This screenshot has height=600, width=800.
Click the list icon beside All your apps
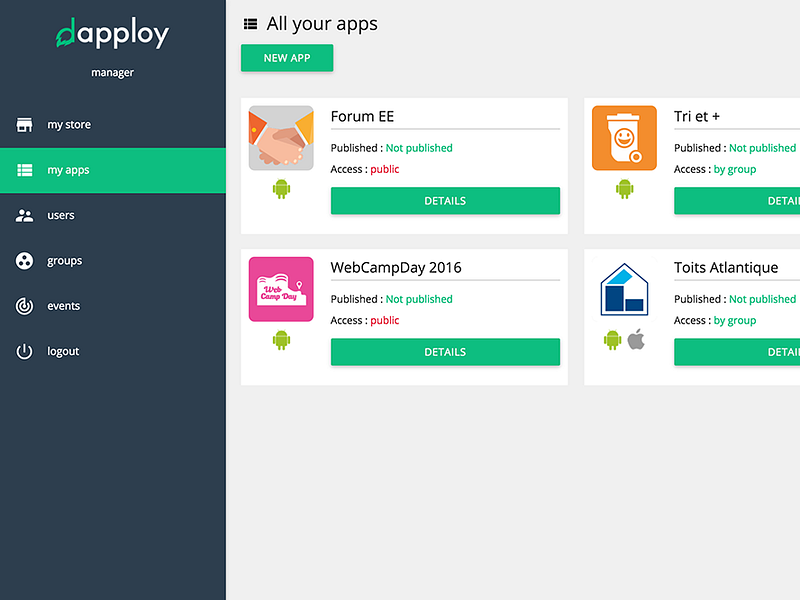(251, 24)
